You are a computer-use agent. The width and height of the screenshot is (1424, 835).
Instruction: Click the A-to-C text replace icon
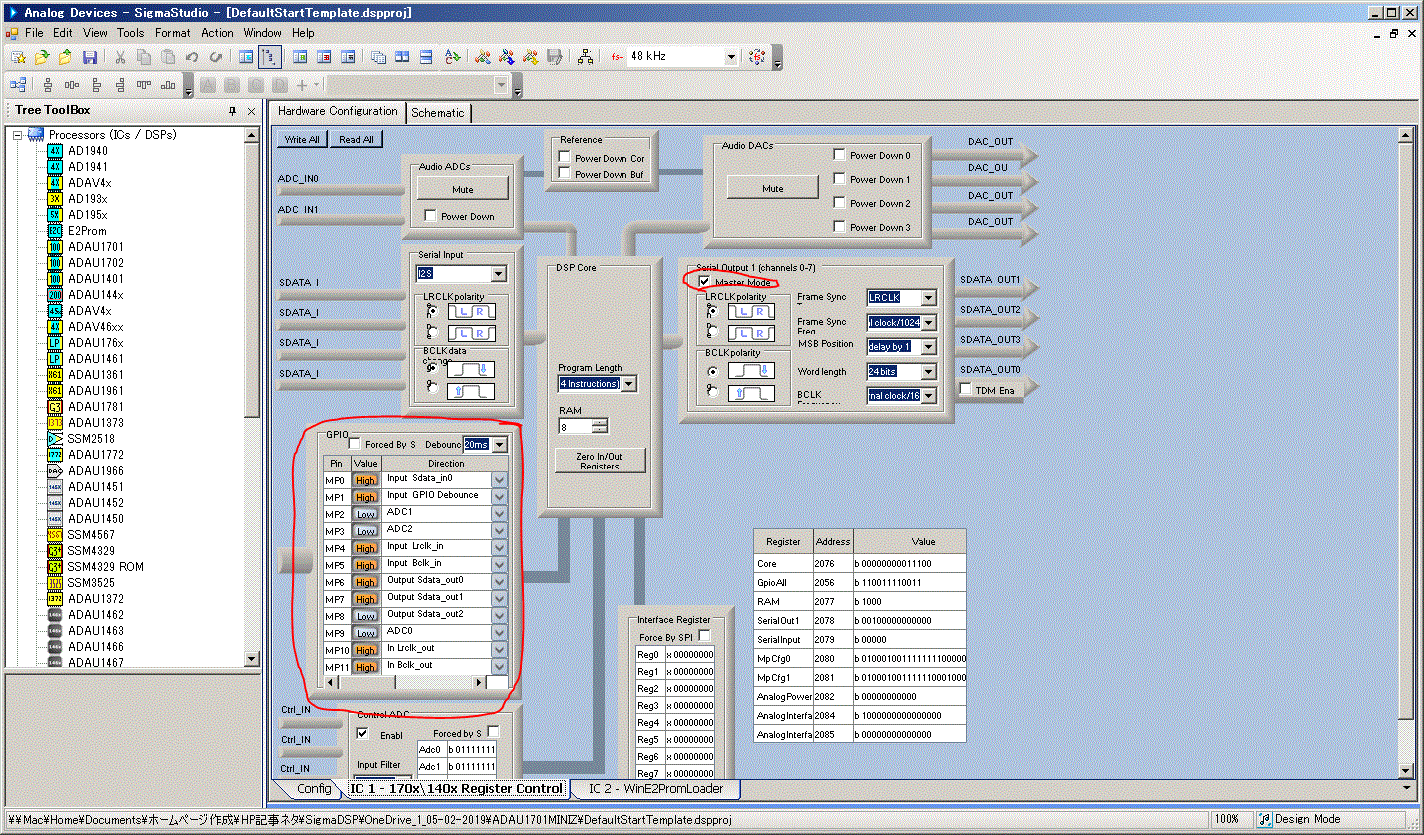click(452, 57)
